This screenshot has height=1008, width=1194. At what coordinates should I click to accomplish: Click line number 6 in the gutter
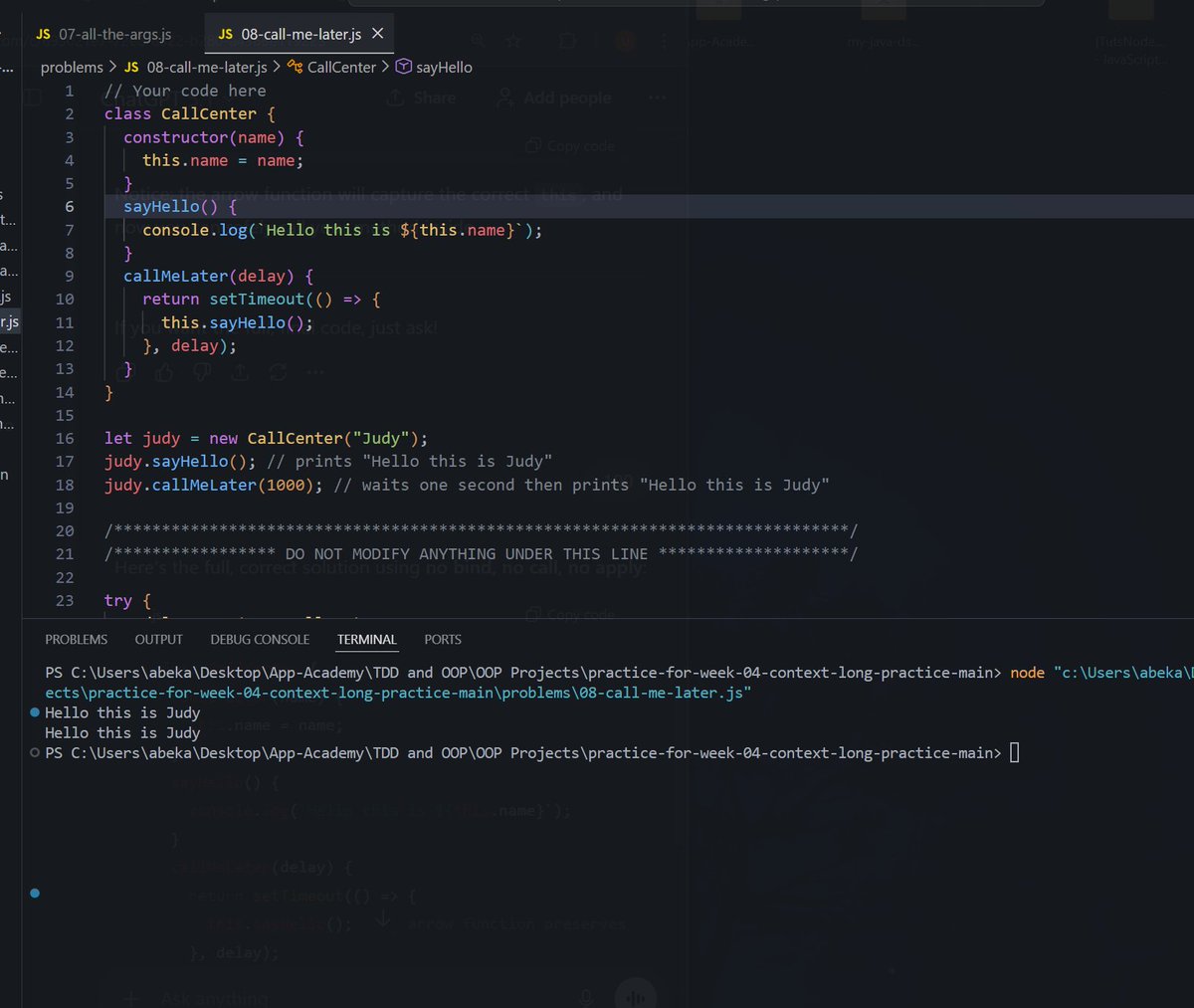pos(70,206)
